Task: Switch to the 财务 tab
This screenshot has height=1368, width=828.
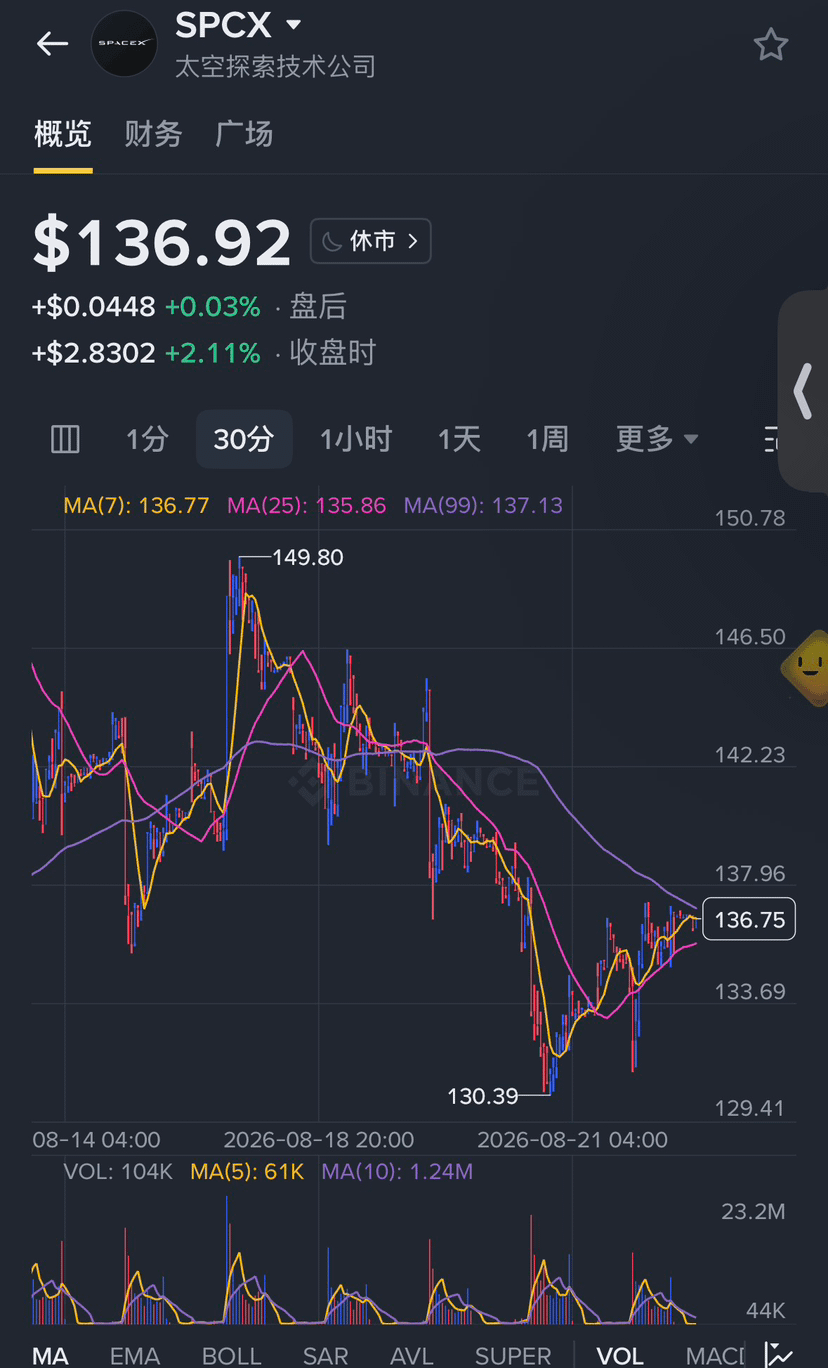Action: pyautogui.click(x=153, y=134)
